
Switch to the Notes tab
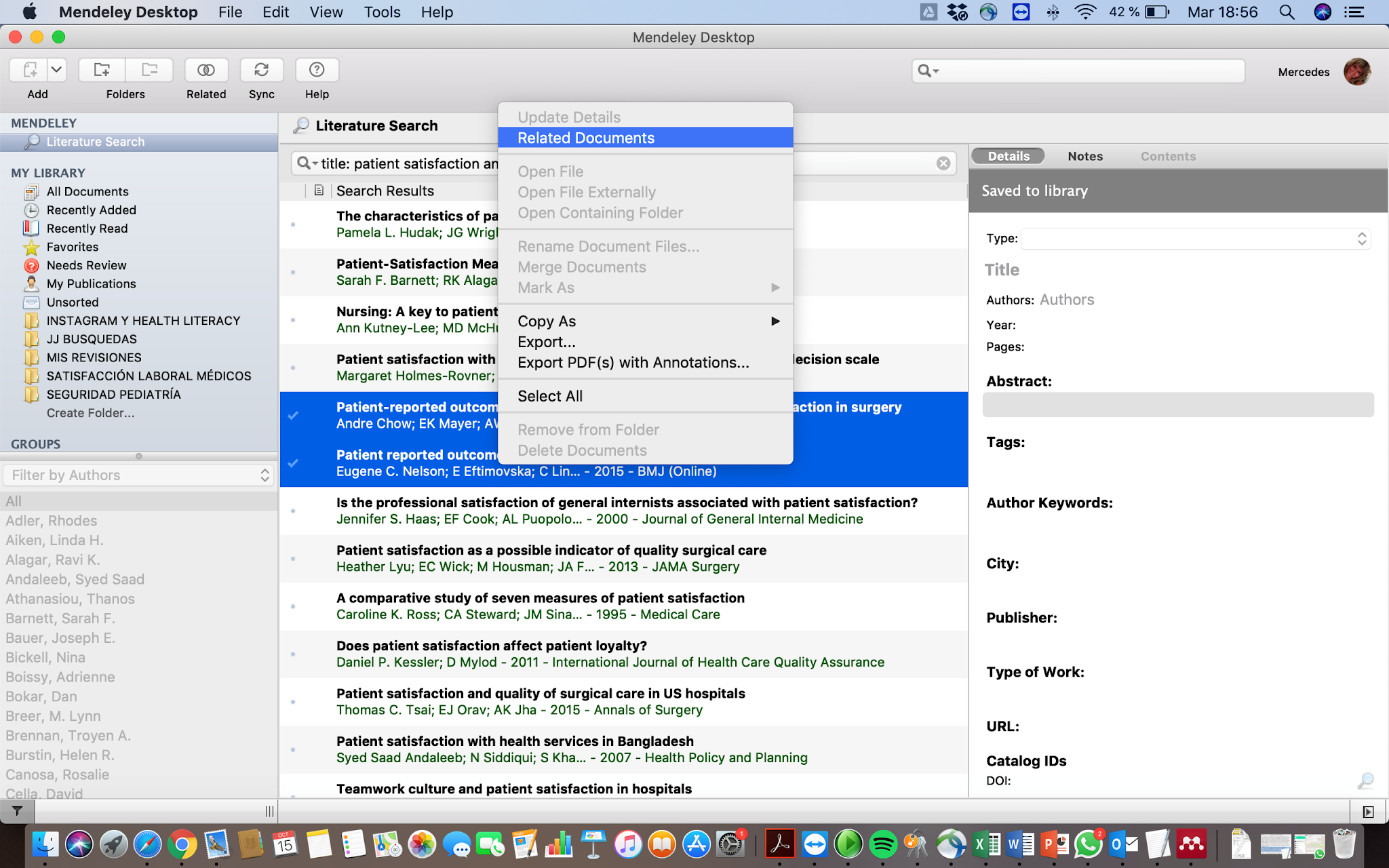pos(1084,156)
